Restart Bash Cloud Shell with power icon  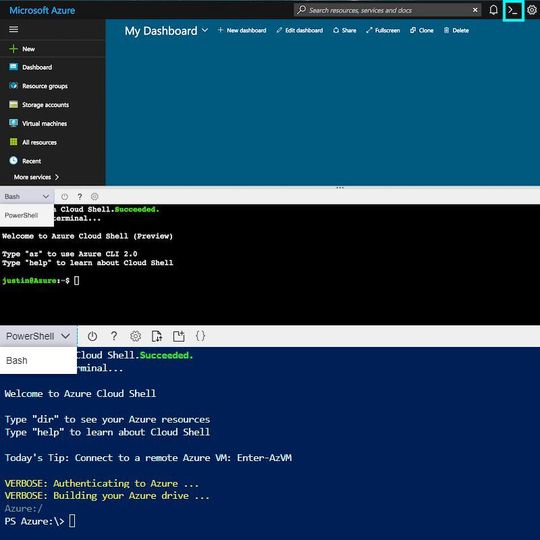click(64, 196)
